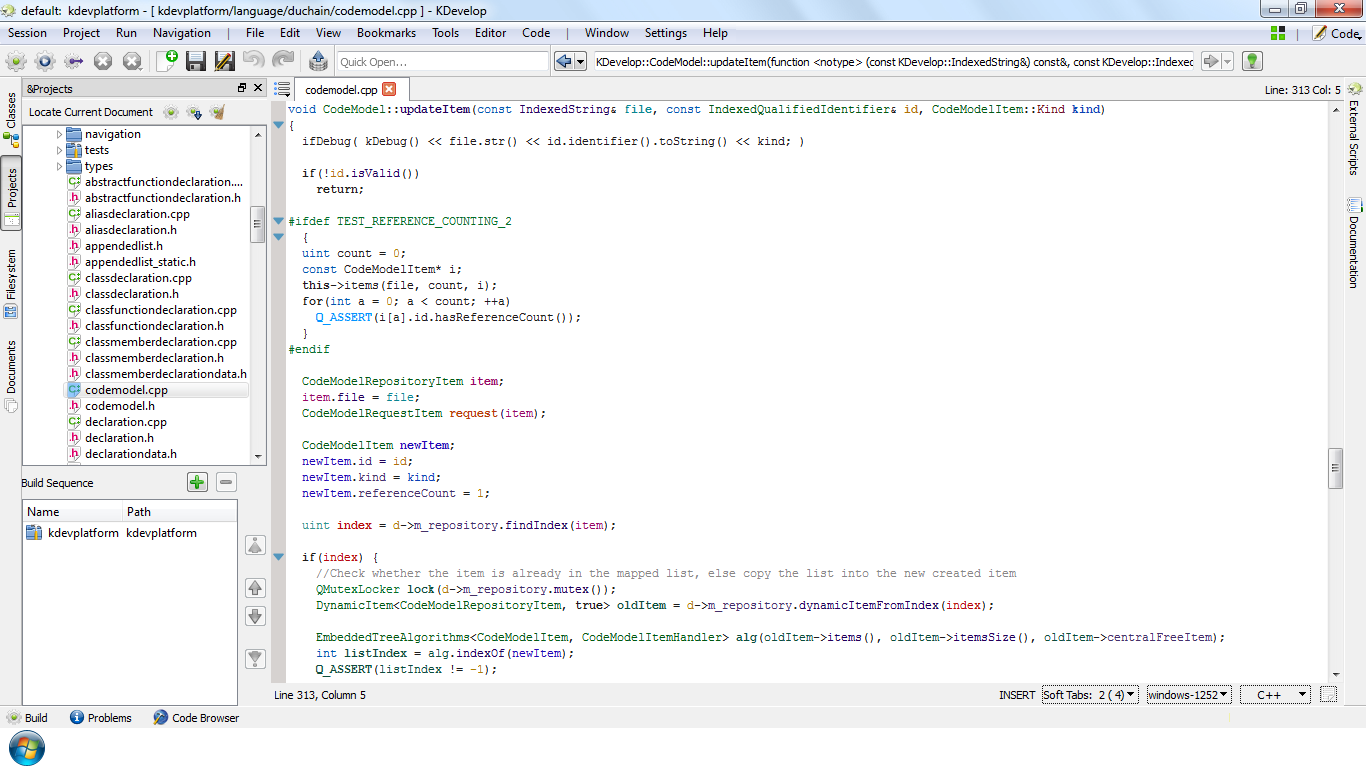Expand the navigation folder in project tree
The height and width of the screenshot is (767, 1366).
pyautogui.click(x=60, y=134)
